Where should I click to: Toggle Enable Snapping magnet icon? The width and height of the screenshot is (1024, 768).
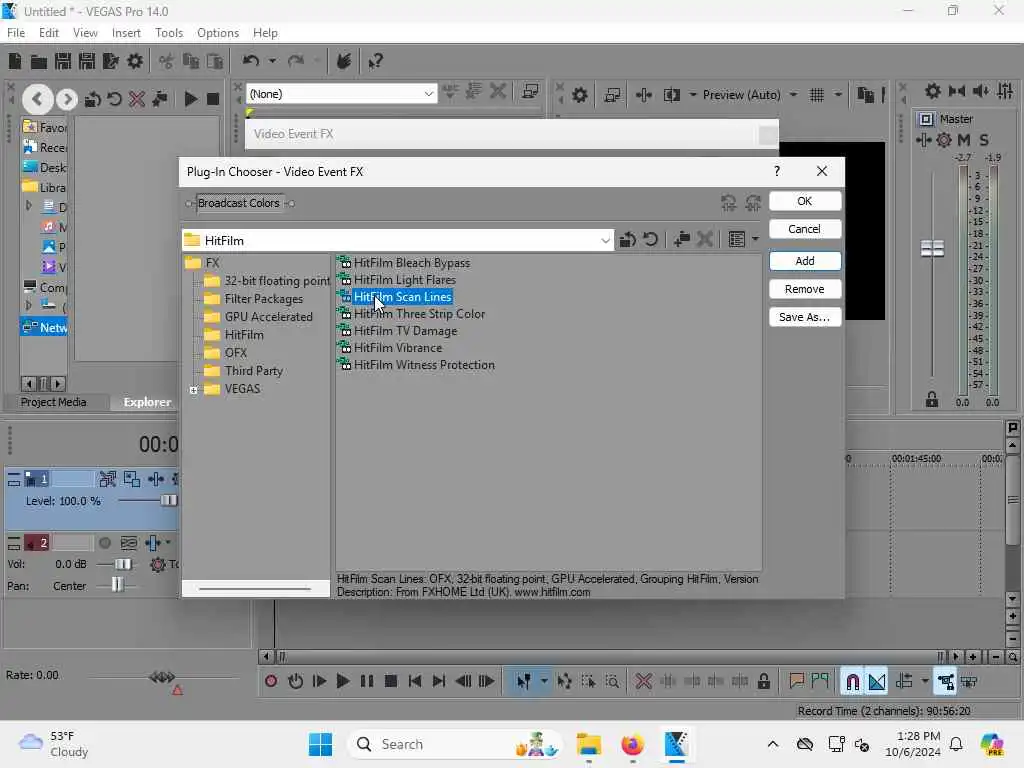coord(852,682)
